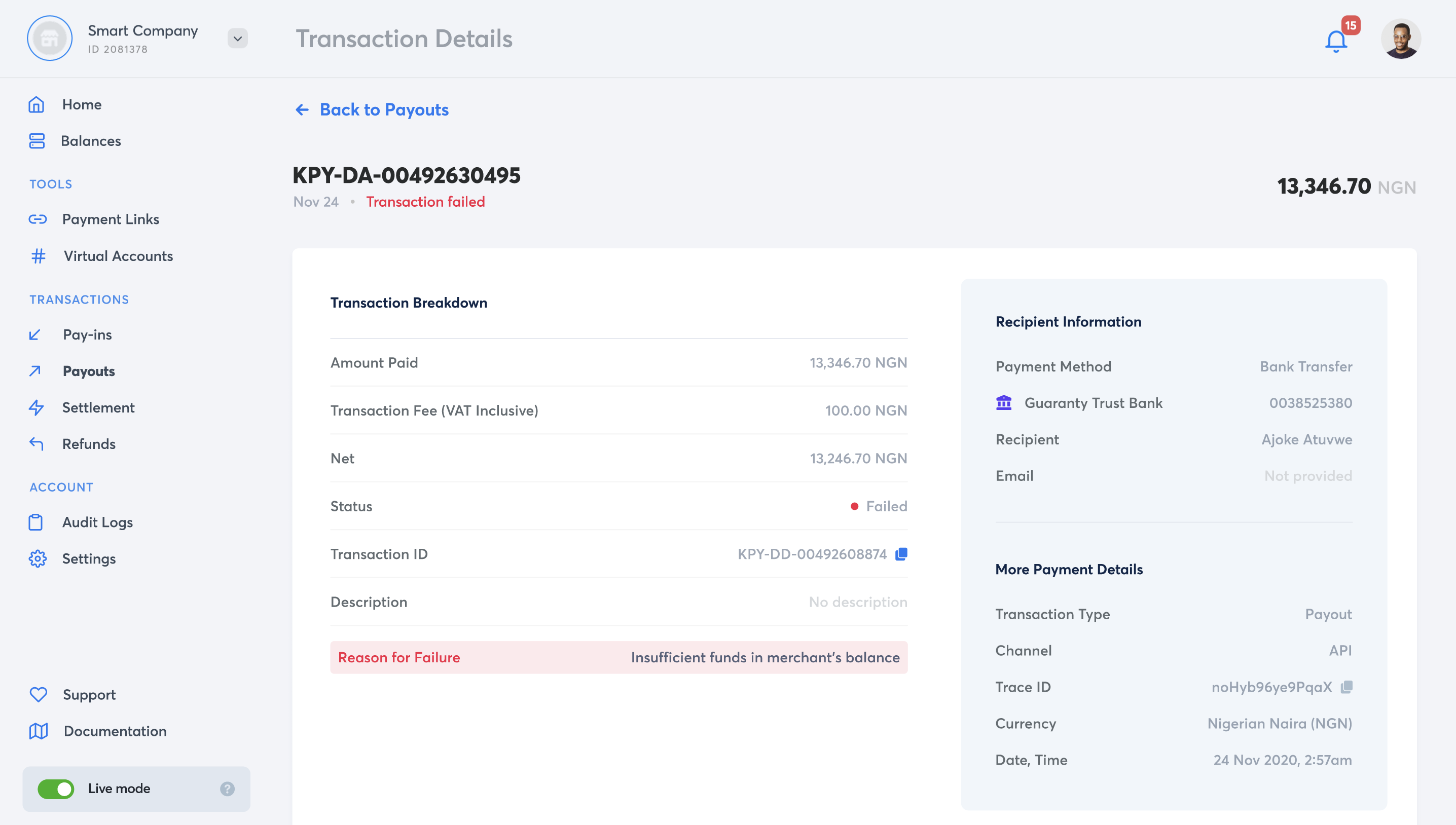Viewport: 1456px width, 825px height.
Task: Open Payment Links in the sidebar
Action: (x=110, y=219)
